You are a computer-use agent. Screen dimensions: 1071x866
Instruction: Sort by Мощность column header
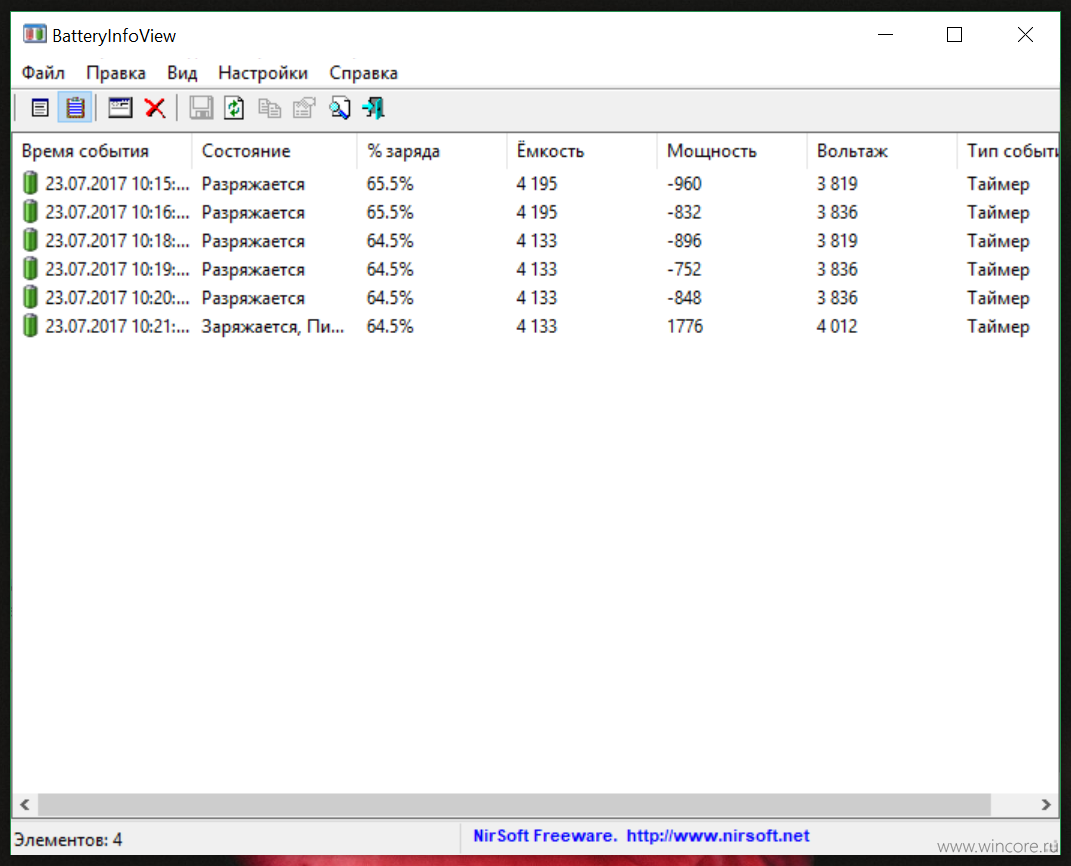[732, 151]
